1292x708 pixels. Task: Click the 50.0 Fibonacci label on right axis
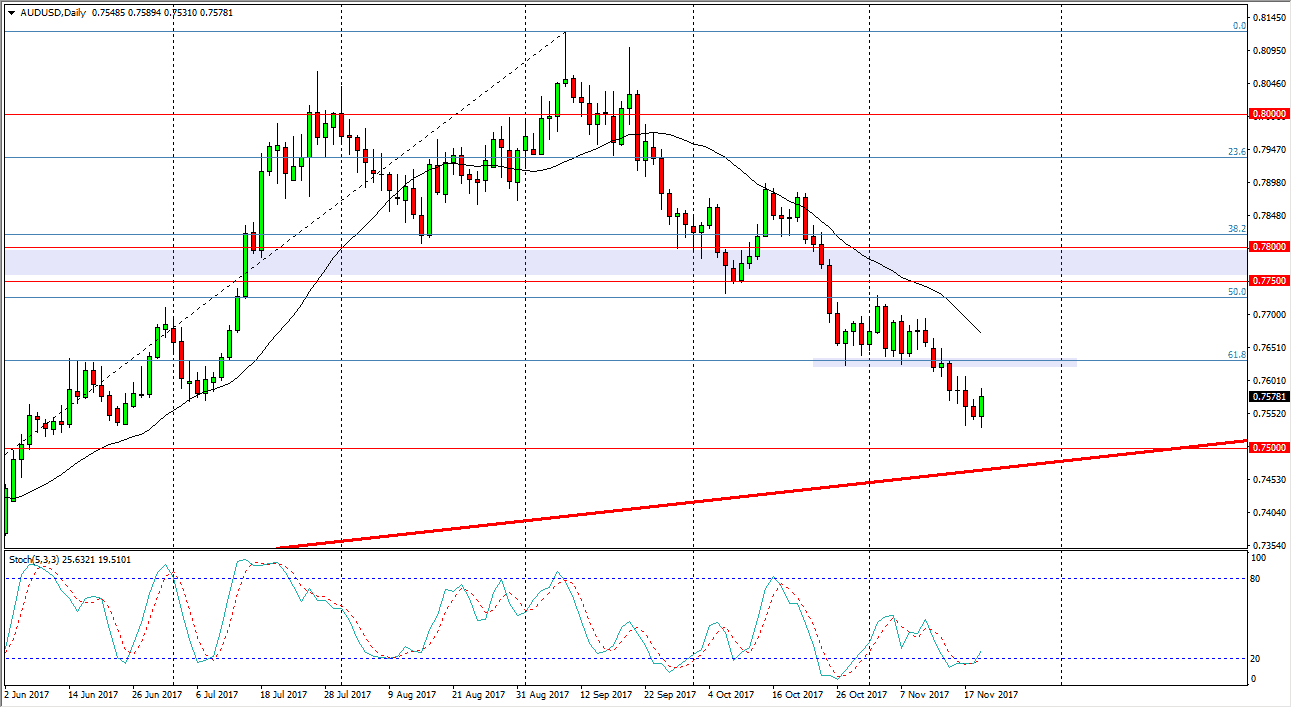1235,292
